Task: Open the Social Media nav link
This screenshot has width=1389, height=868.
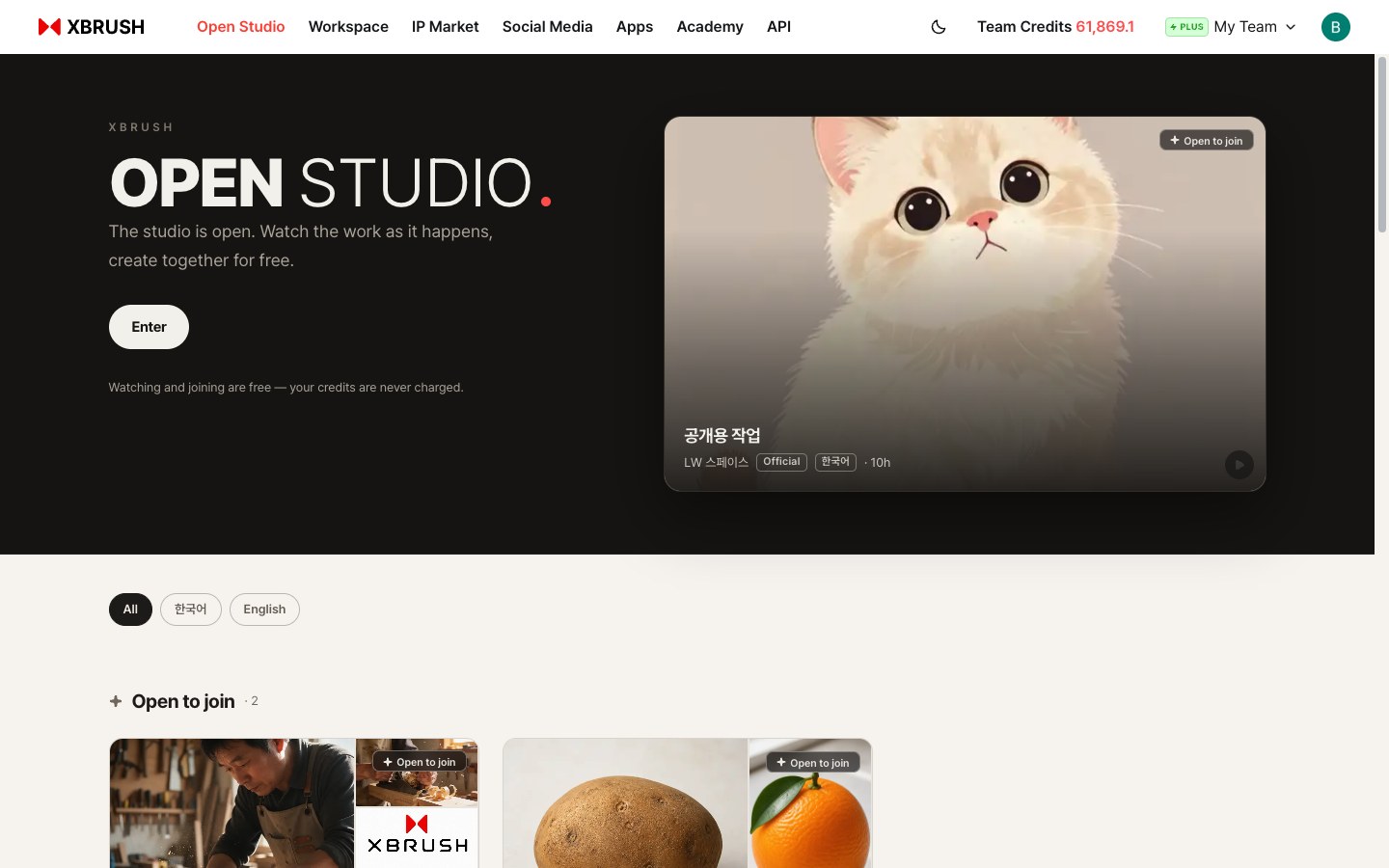Action: point(547,27)
